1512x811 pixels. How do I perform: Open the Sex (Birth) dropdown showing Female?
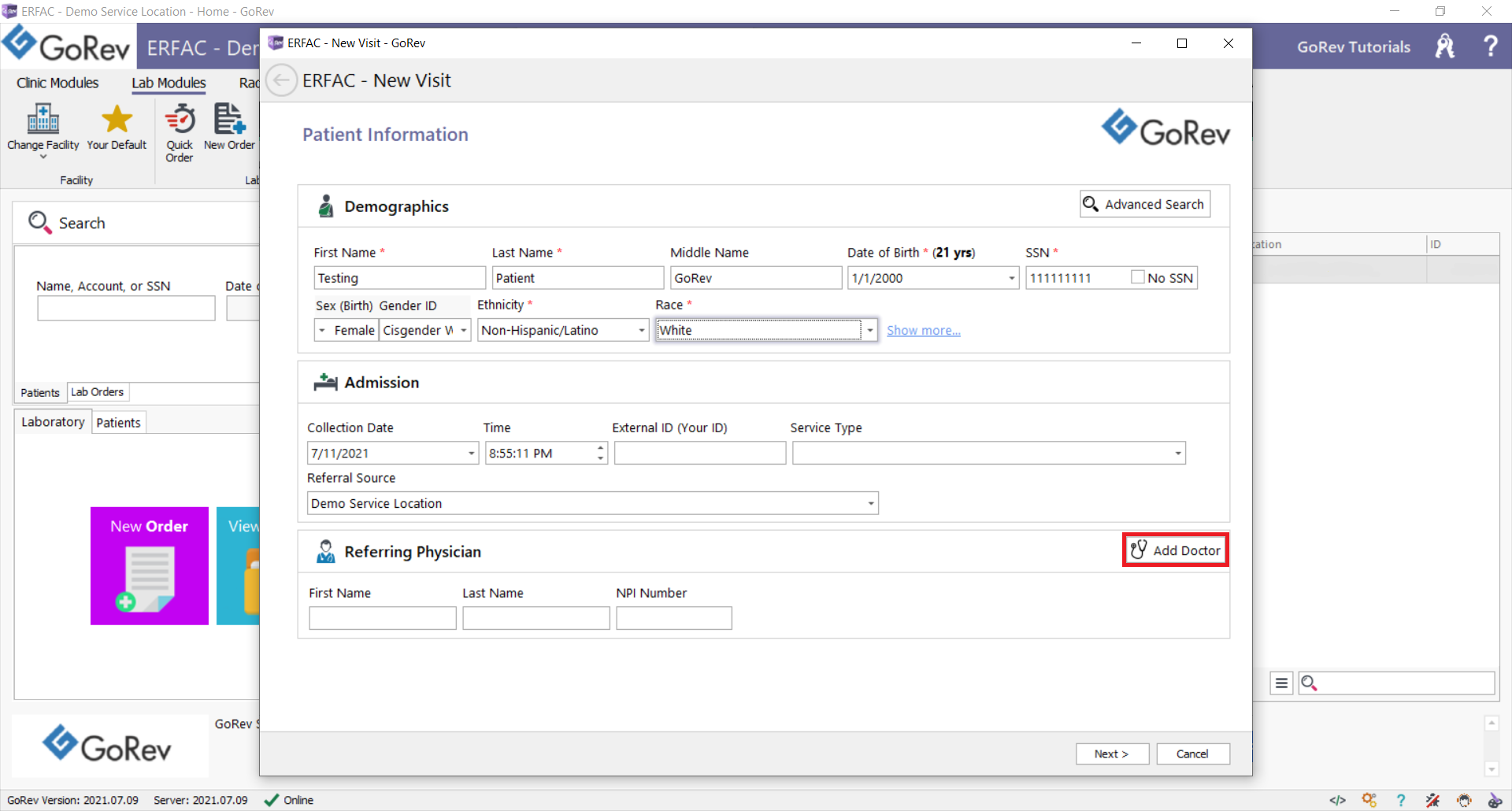[x=322, y=330]
